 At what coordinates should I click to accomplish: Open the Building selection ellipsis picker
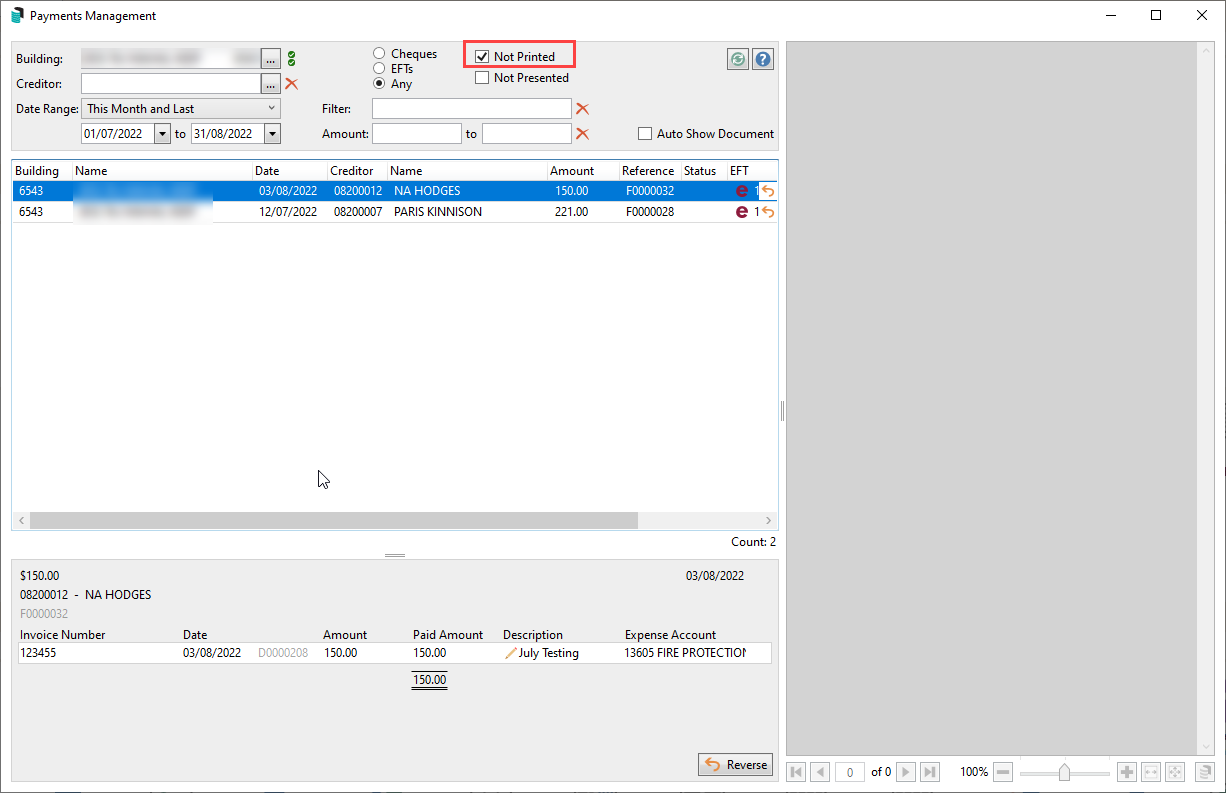[270, 58]
